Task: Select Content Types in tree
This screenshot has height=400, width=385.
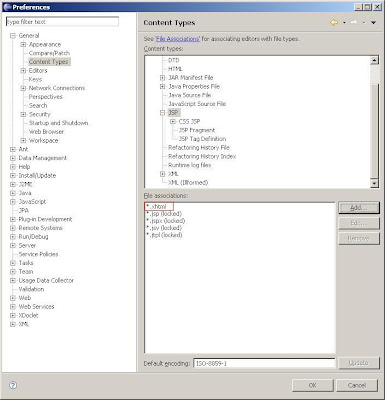Action: [x=49, y=62]
